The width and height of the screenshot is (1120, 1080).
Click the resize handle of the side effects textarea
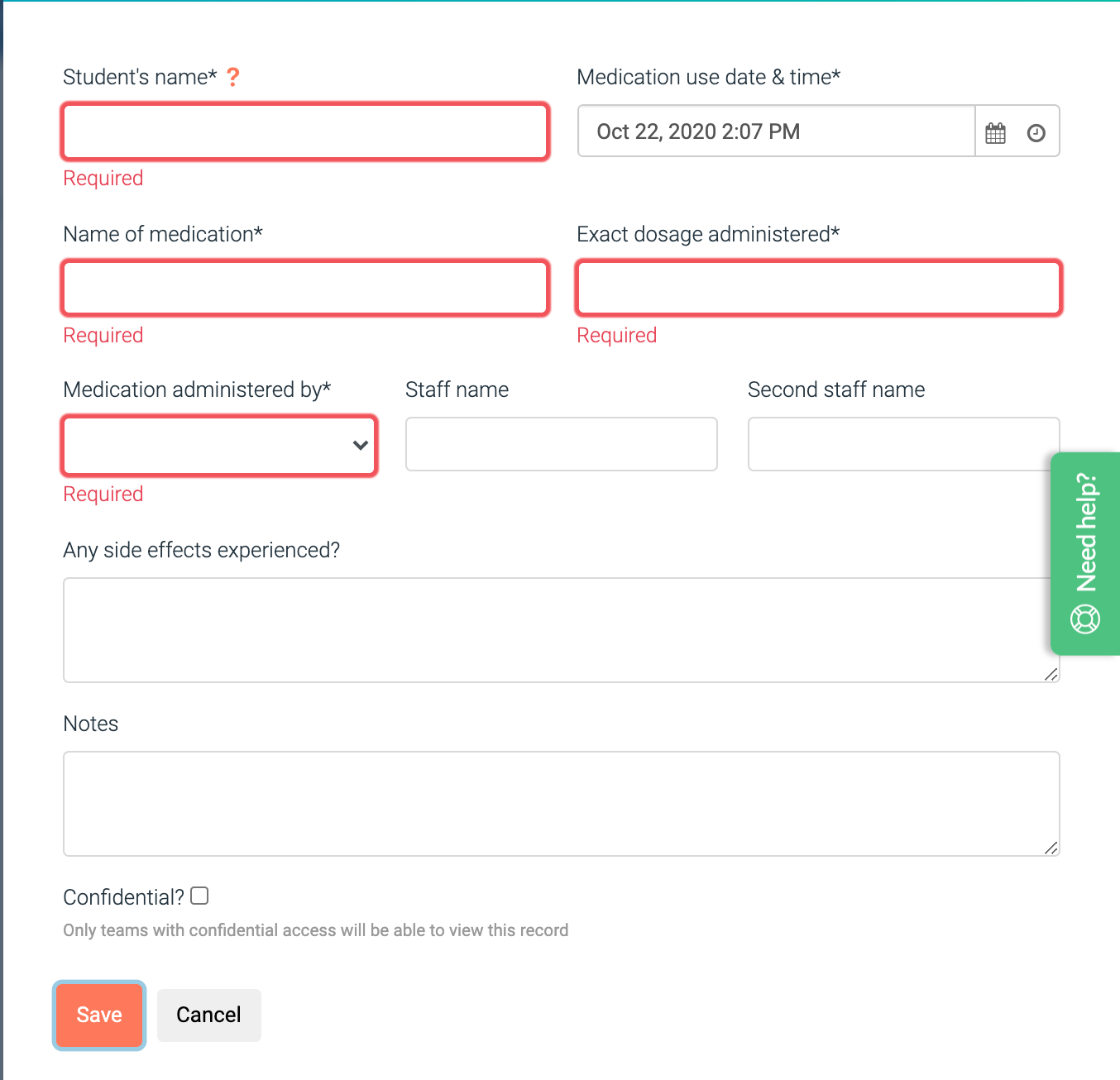[1051, 675]
